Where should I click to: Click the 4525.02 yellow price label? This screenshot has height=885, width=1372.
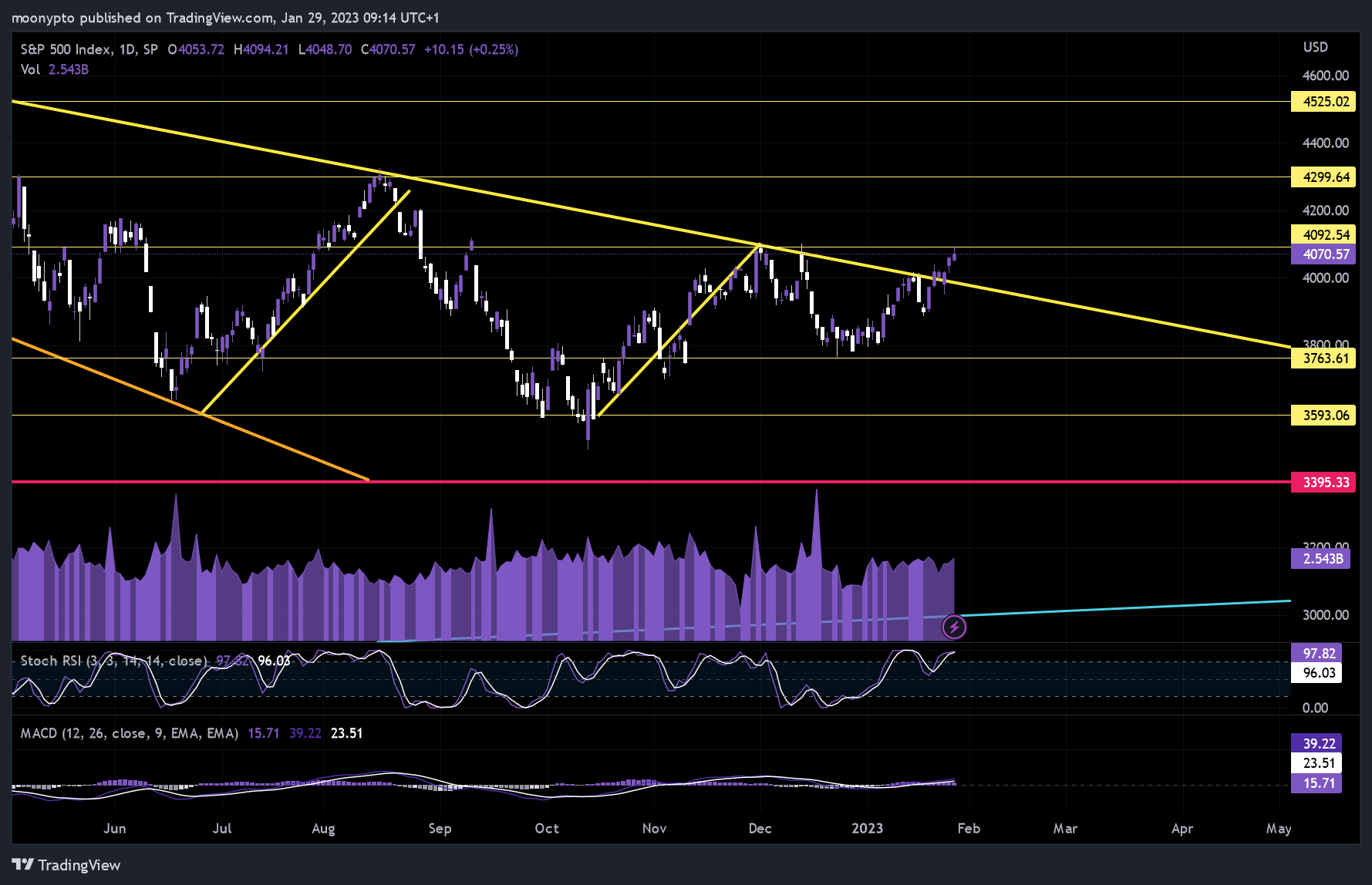[x=1323, y=102]
